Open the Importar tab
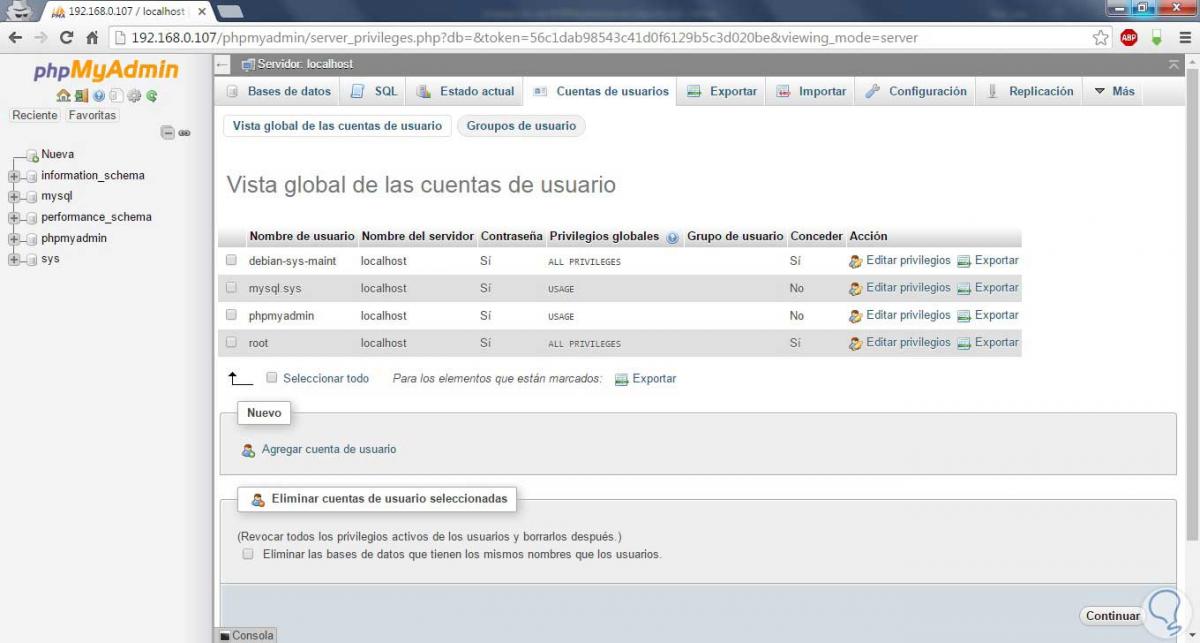The image size is (1200, 643). click(x=811, y=91)
